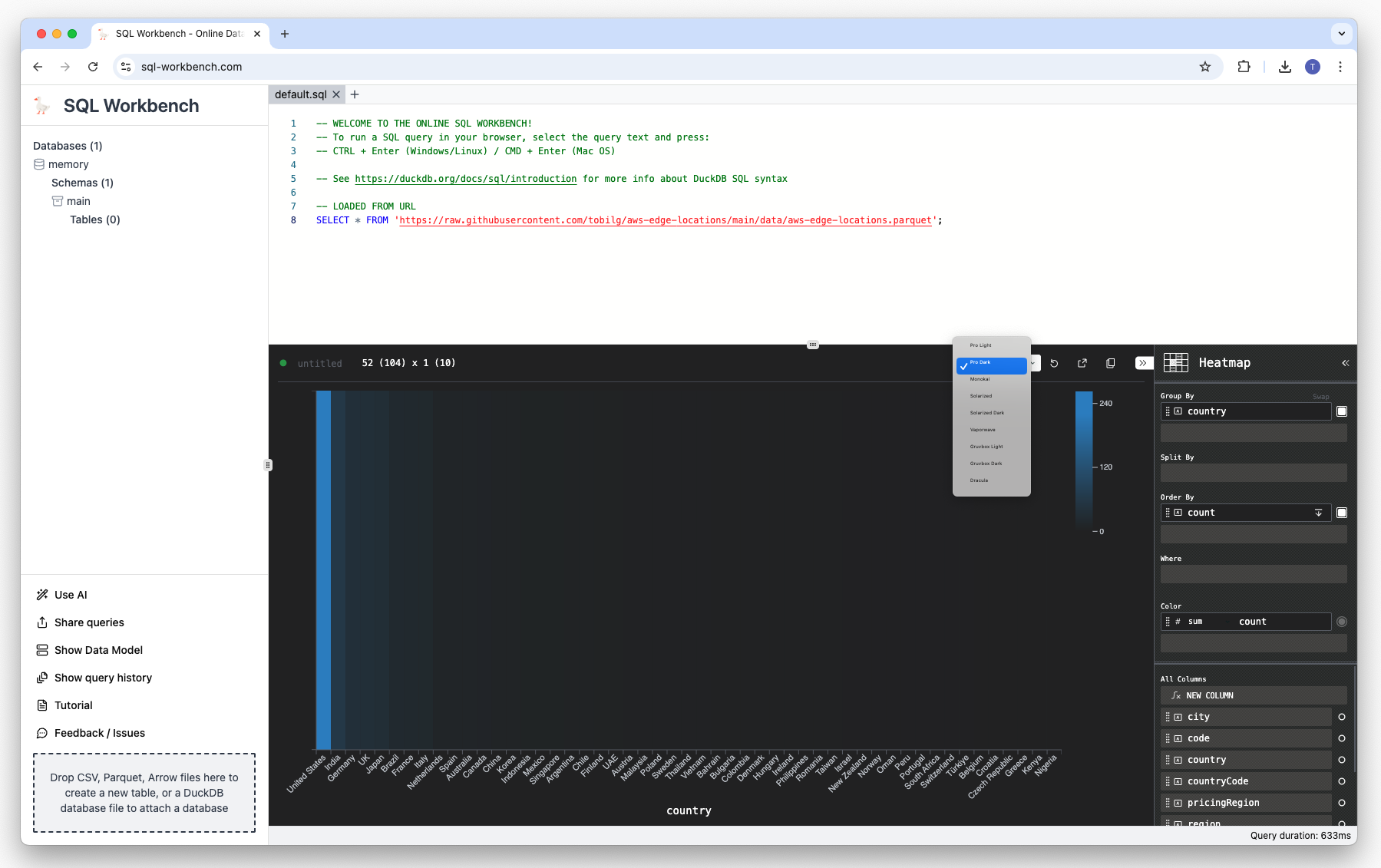1381x868 pixels.
Task: Click the Show query history icon
Action: 42,678
